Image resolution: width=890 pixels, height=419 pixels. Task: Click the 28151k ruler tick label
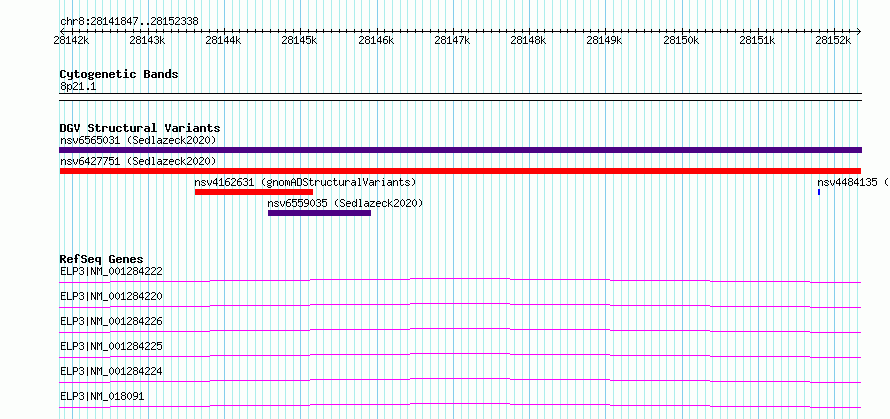(757, 40)
